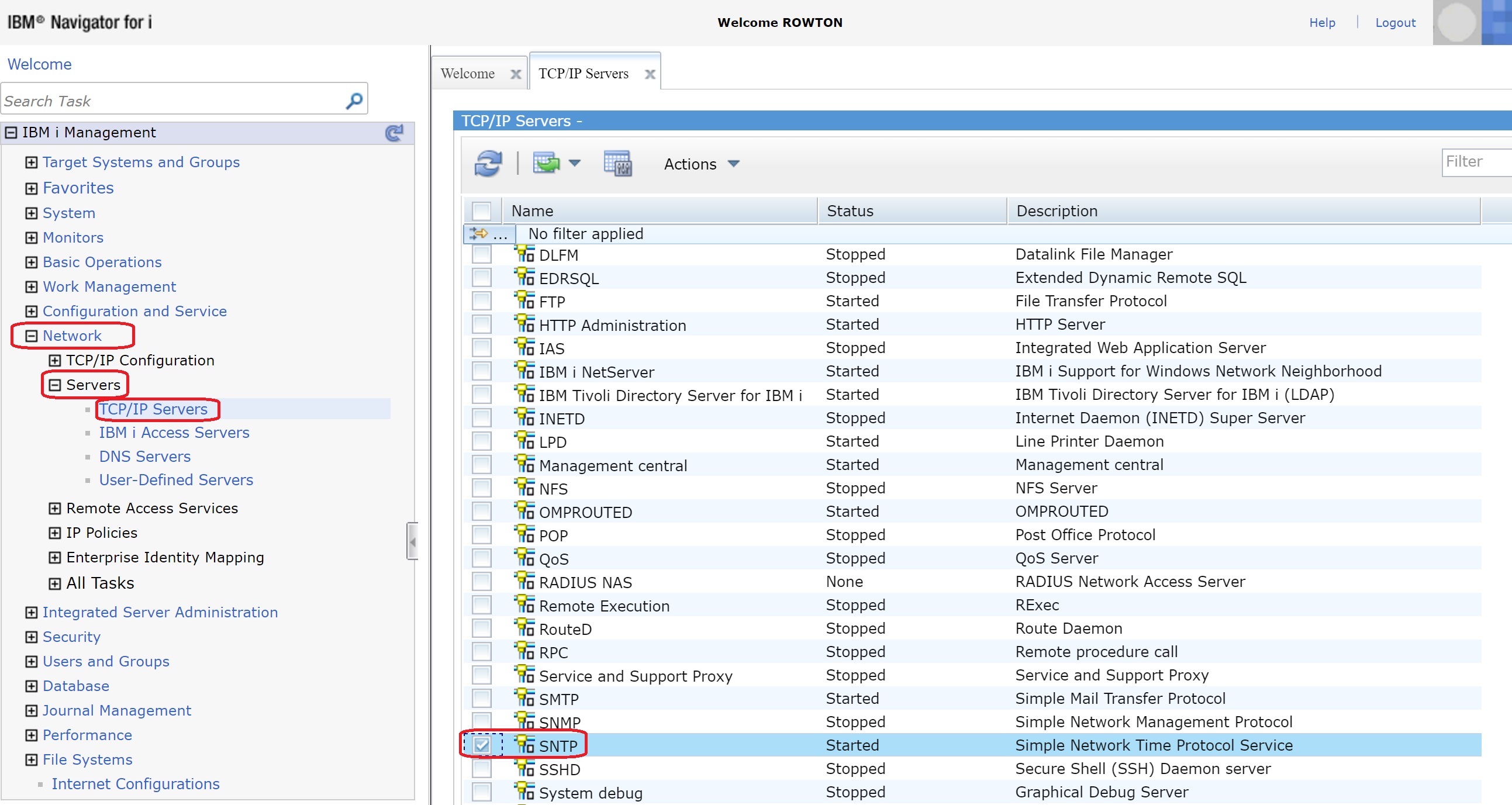Sort by the Status column header
The height and width of the screenshot is (805, 1512).
[x=850, y=210]
